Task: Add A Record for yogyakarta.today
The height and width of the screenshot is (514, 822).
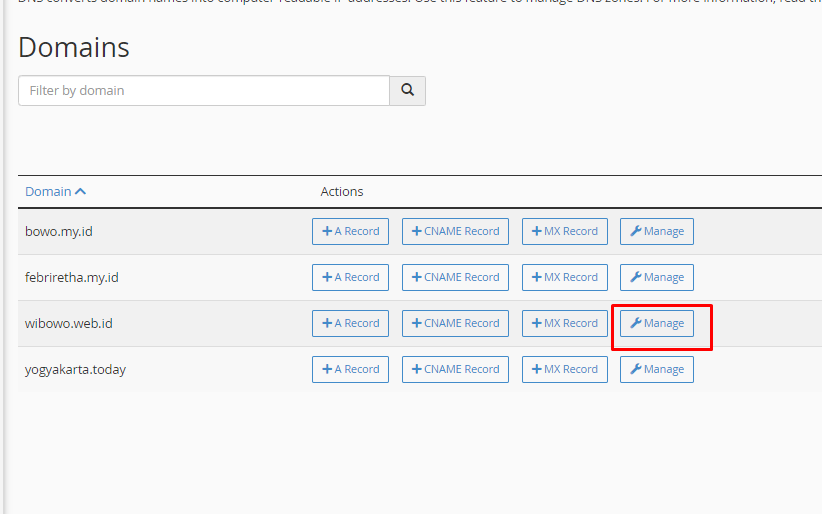Action: pyautogui.click(x=350, y=369)
